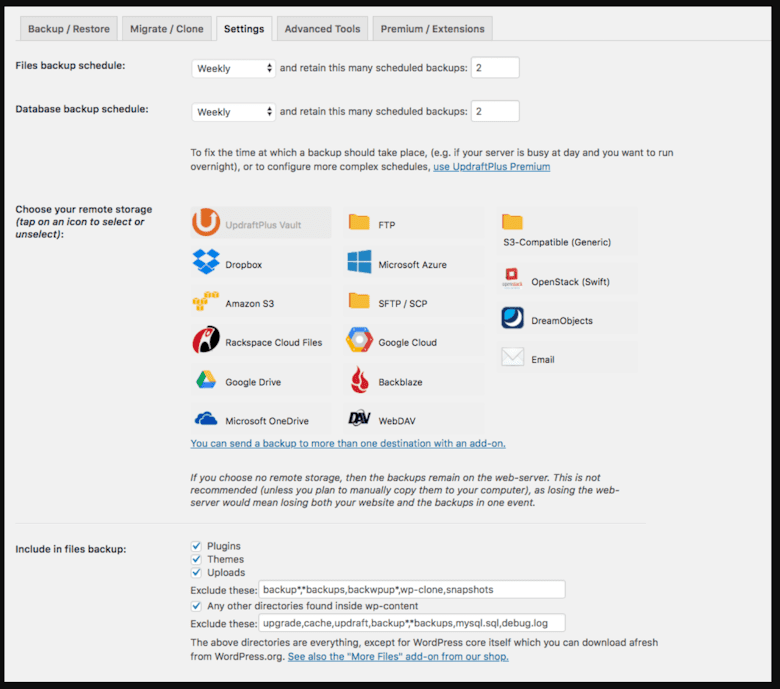This screenshot has height=689, width=780.
Task: Pick the Google Cloud icon
Action: [359, 340]
